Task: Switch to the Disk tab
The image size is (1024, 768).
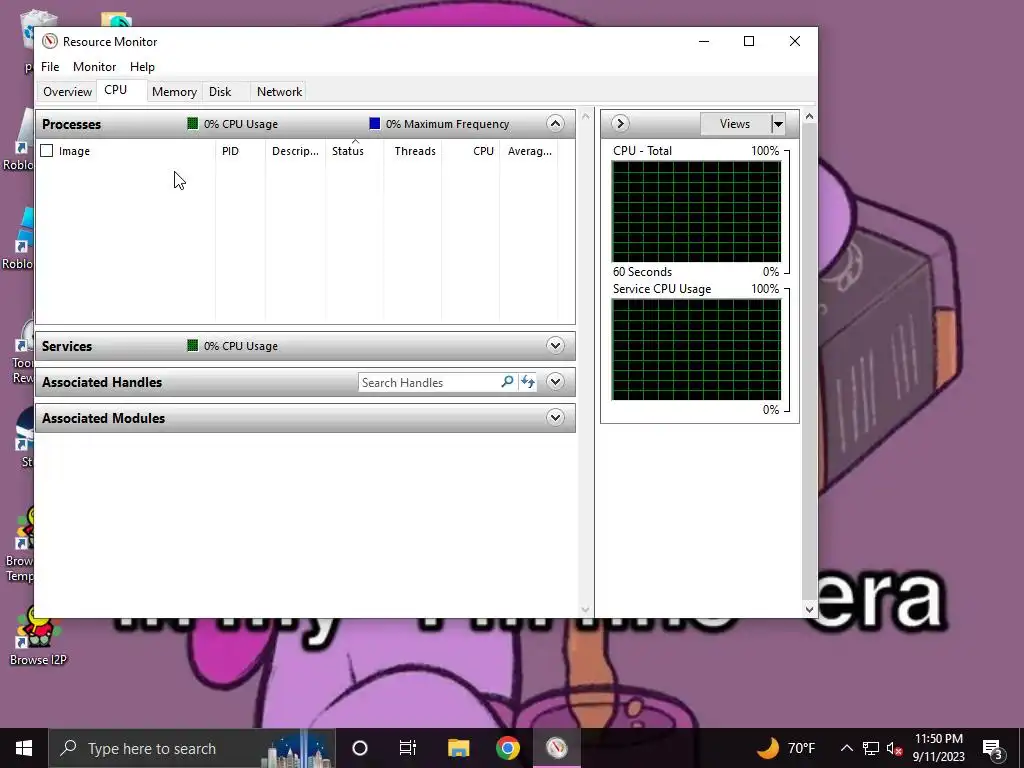Action: [220, 91]
